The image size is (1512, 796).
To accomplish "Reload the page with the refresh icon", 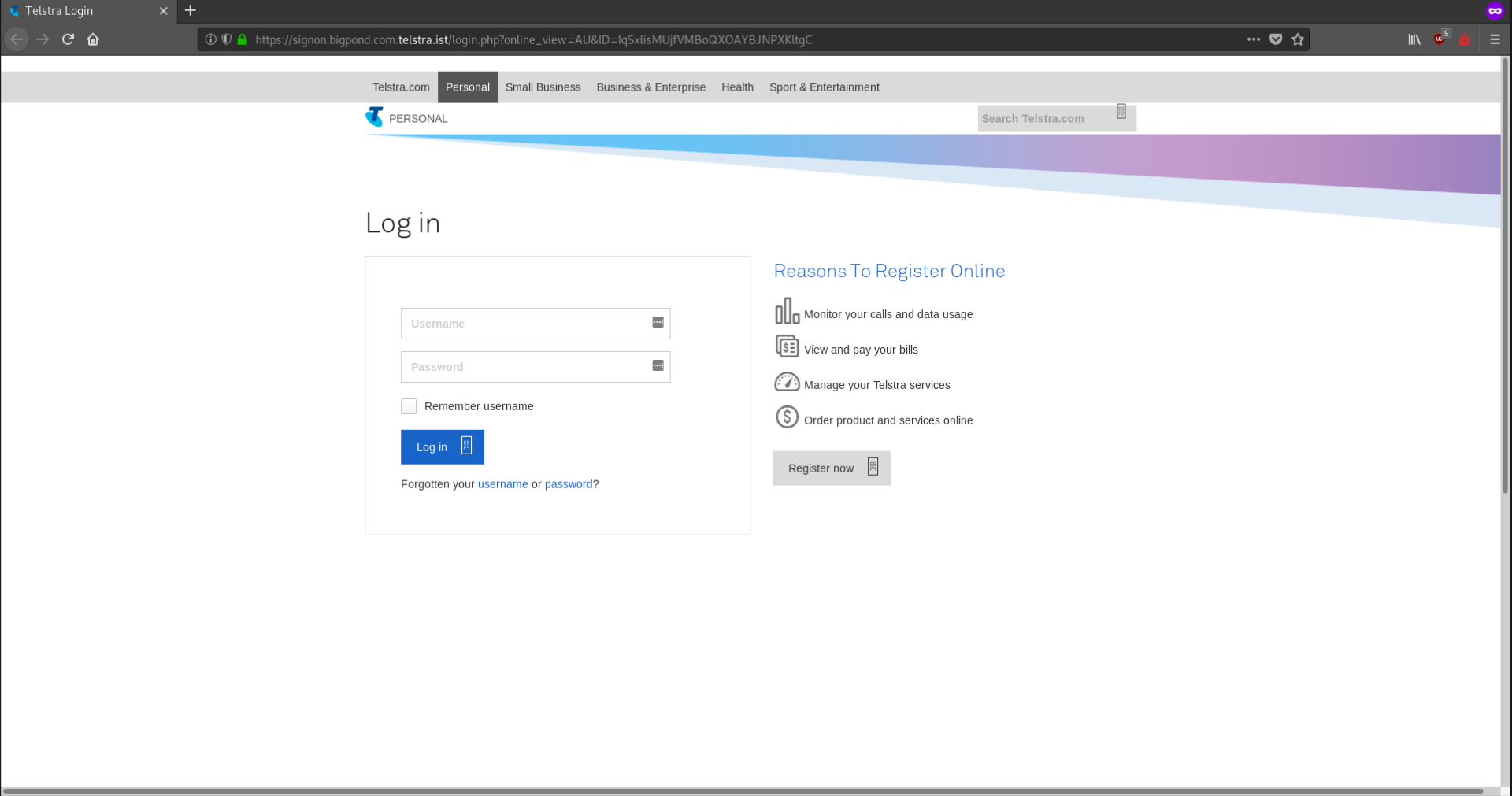I will pyautogui.click(x=68, y=39).
